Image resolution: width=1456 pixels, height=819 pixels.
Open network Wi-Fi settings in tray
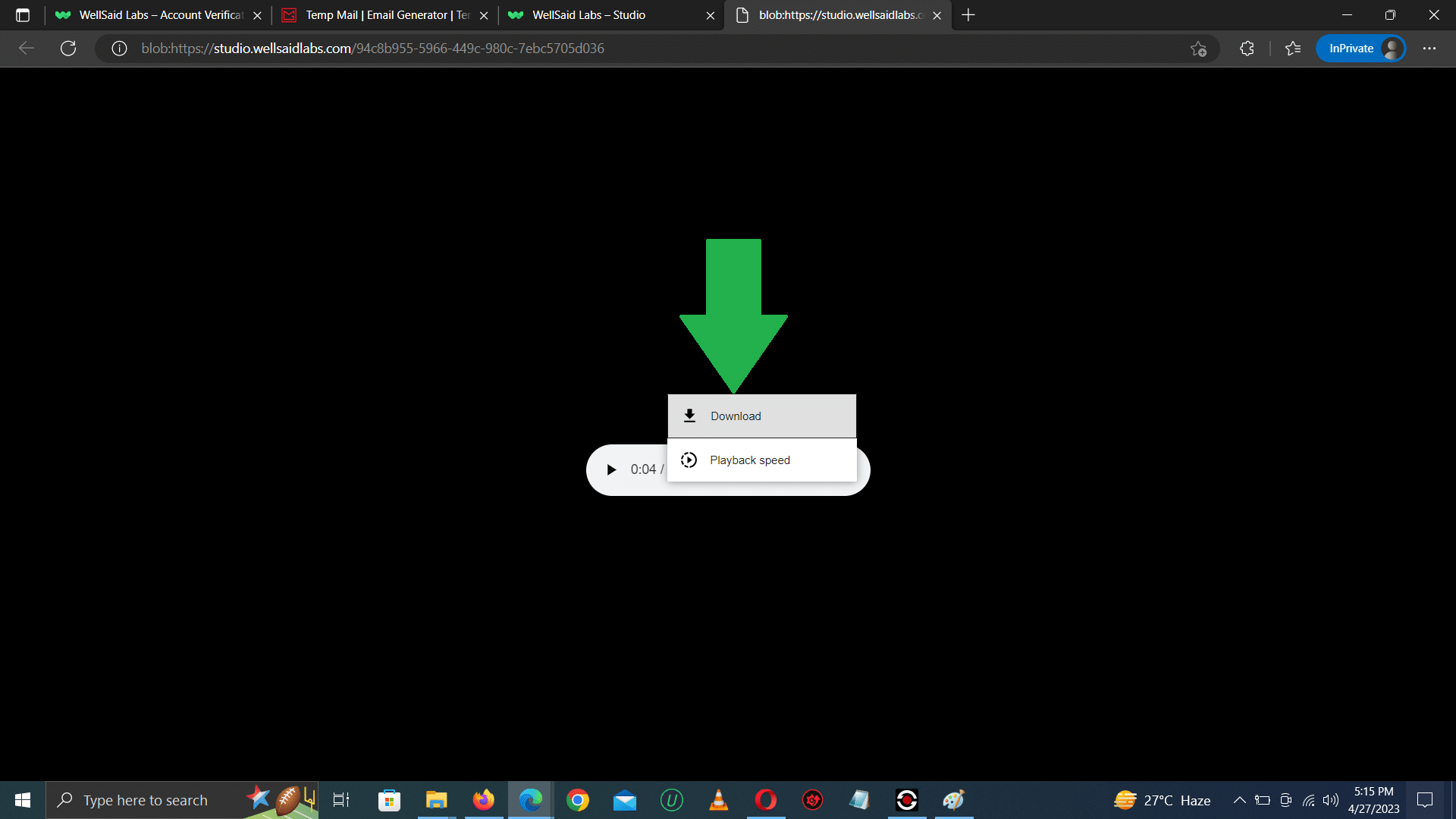click(1309, 800)
